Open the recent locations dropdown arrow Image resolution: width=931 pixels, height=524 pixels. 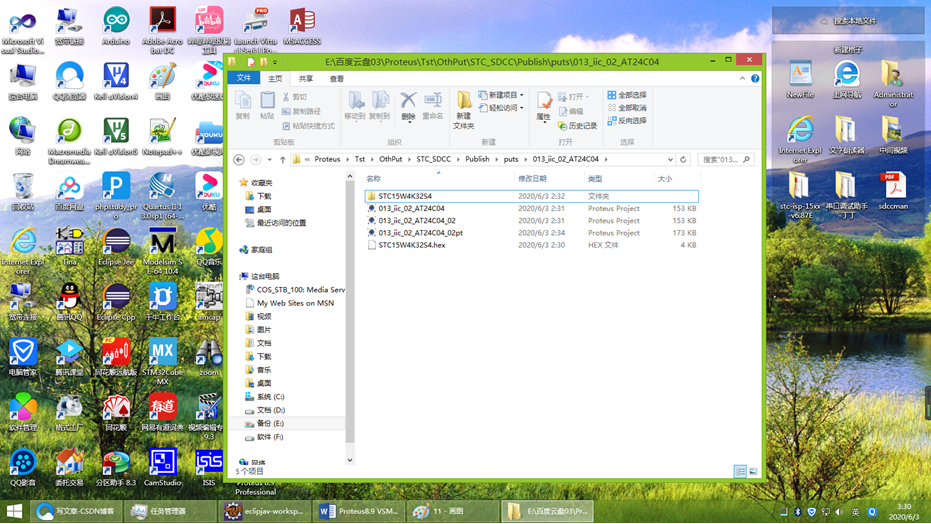270,159
